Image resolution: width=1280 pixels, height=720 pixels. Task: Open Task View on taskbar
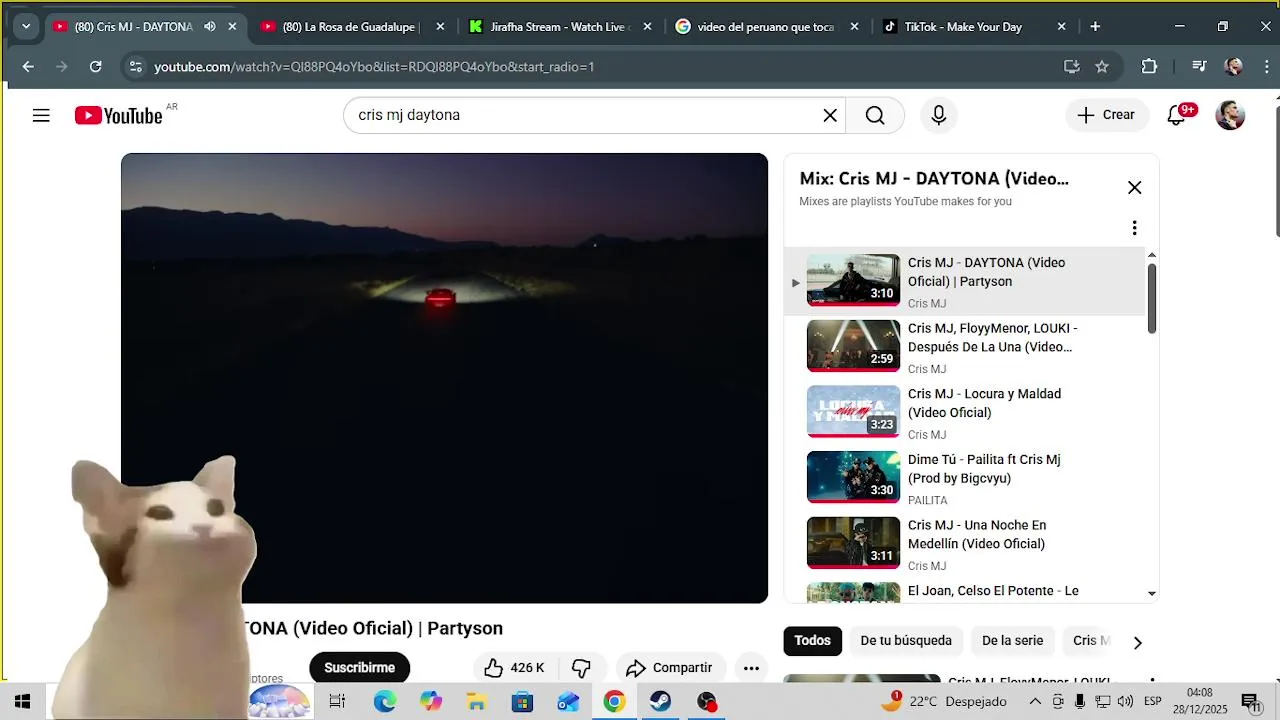tap(337, 702)
